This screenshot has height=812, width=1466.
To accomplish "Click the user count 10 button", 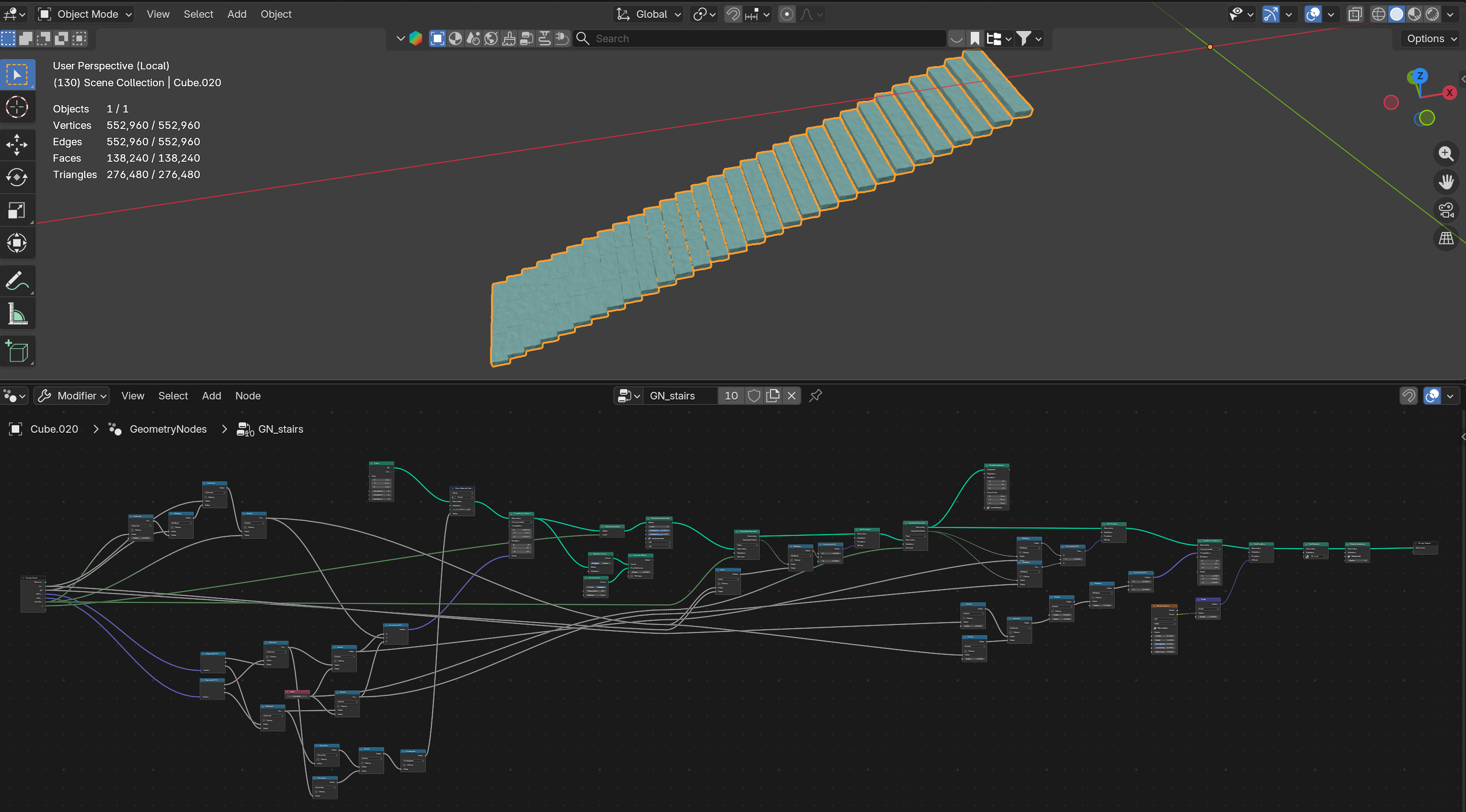I will click(x=731, y=396).
